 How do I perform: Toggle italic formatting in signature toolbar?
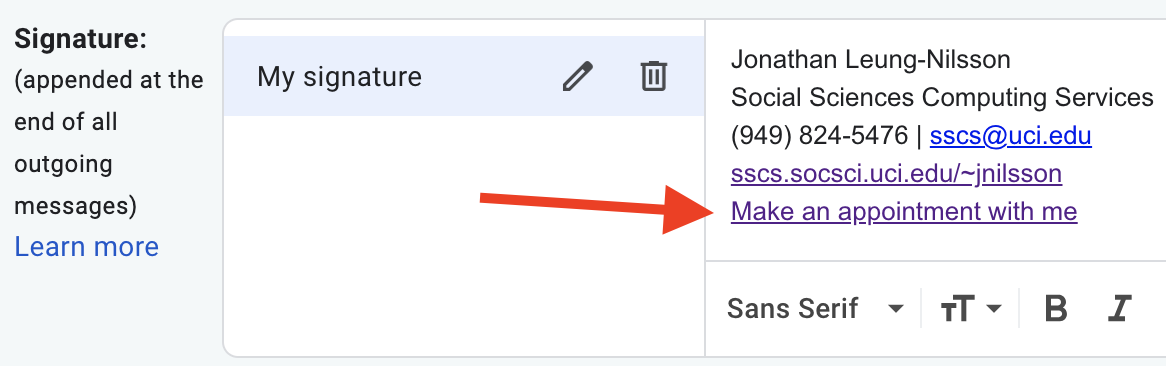click(x=1119, y=307)
